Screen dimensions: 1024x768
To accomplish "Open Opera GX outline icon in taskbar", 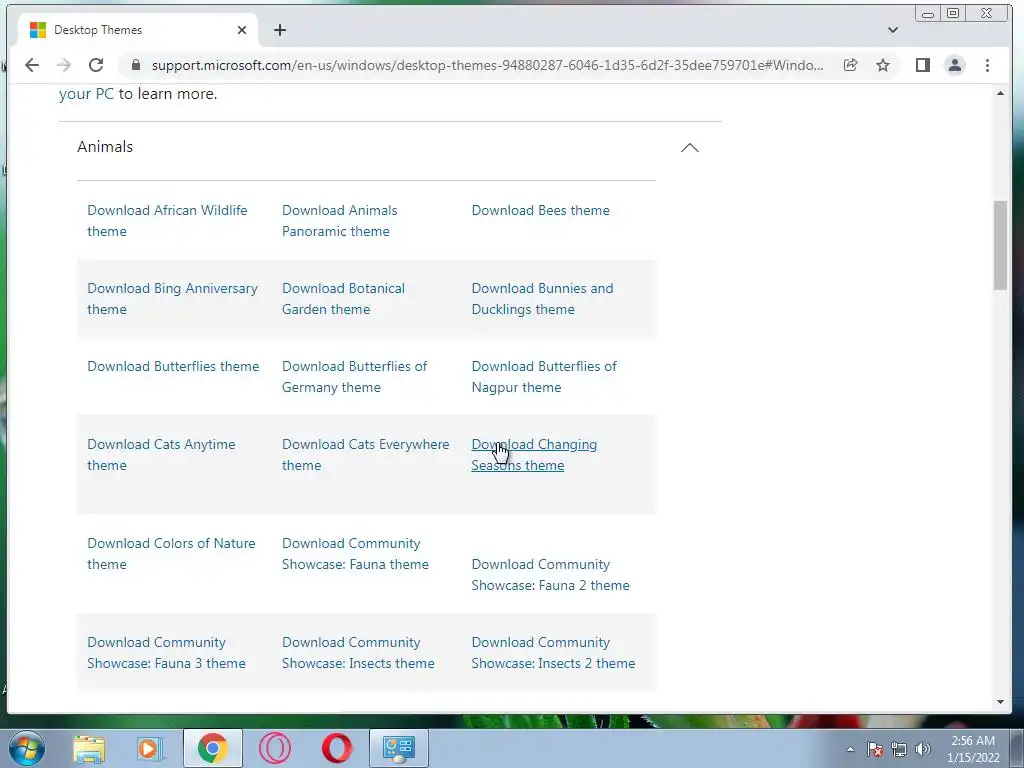I will click(x=275, y=748).
